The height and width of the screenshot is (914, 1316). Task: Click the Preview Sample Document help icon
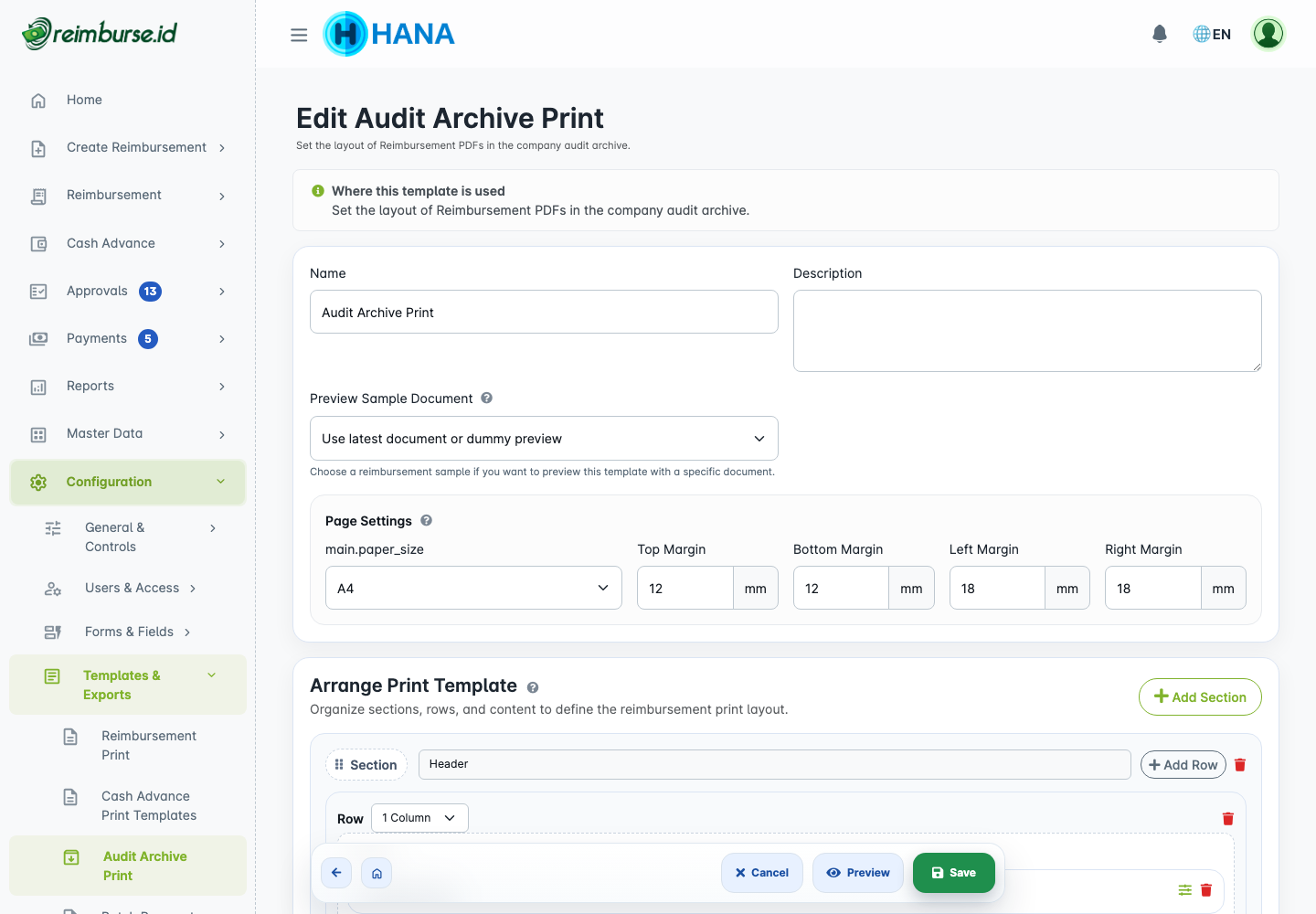(486, 398)
